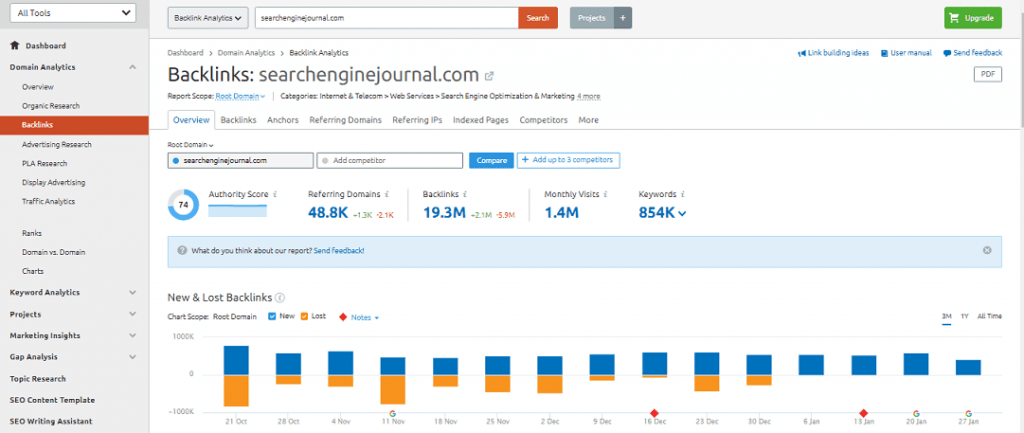The width and height of the screenshot is (1024, 433).
Task: Click Add up to 3 competitors button
Action: coord(569,160)
